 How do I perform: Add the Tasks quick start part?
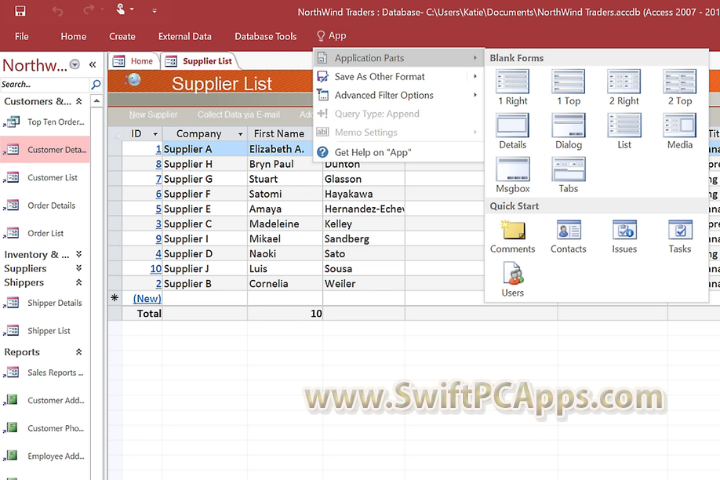tap(680, 237)
